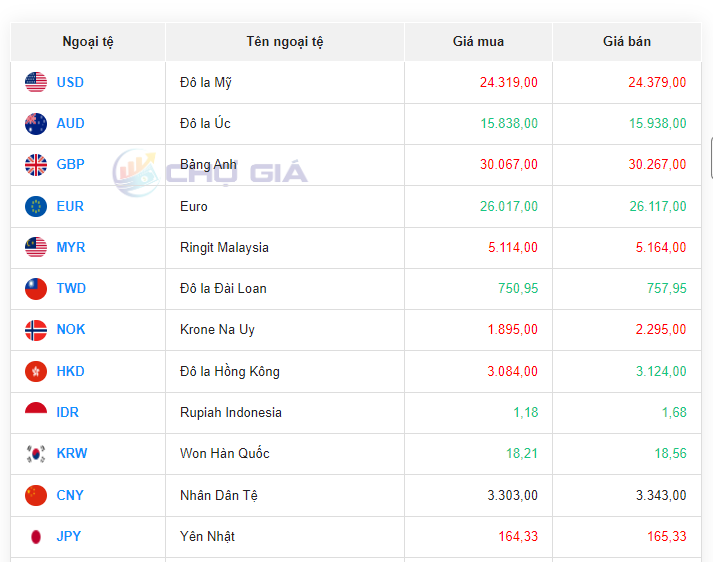Click the 'Giá bán' column header
Screen dimensions: 713x562
click(x=626, y=42)
